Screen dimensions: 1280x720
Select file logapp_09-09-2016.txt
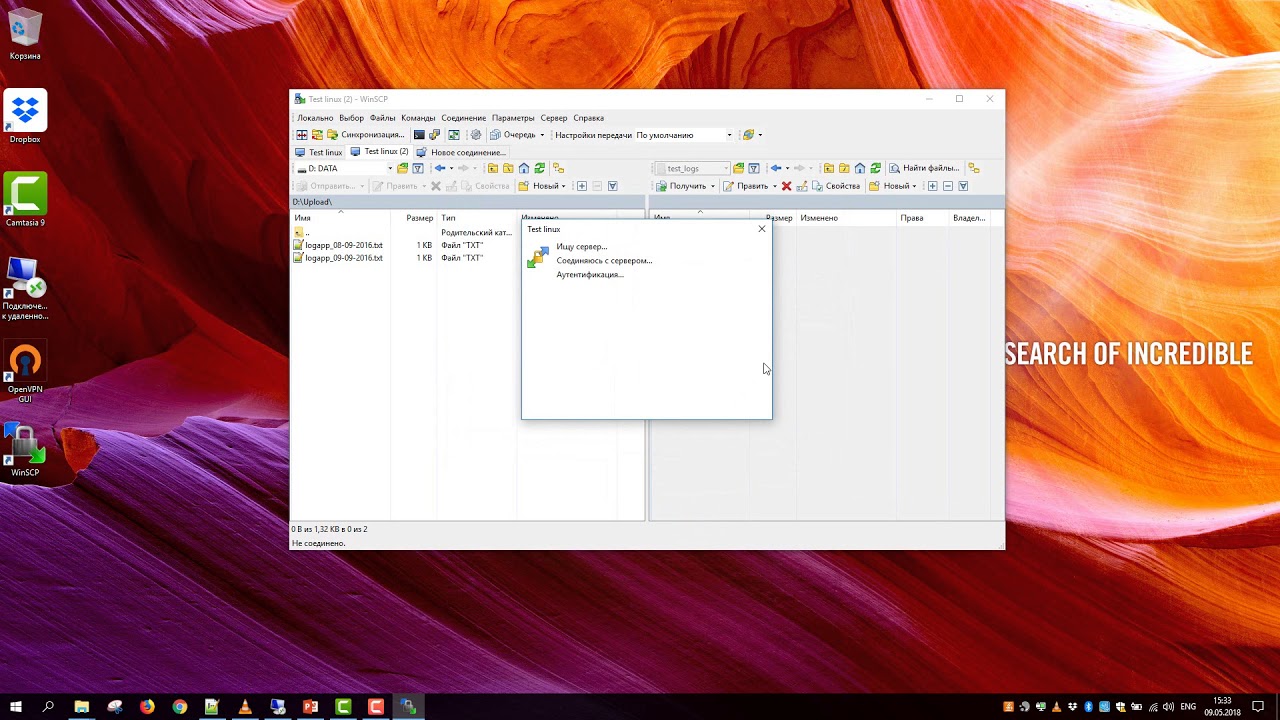coord(338,258)
